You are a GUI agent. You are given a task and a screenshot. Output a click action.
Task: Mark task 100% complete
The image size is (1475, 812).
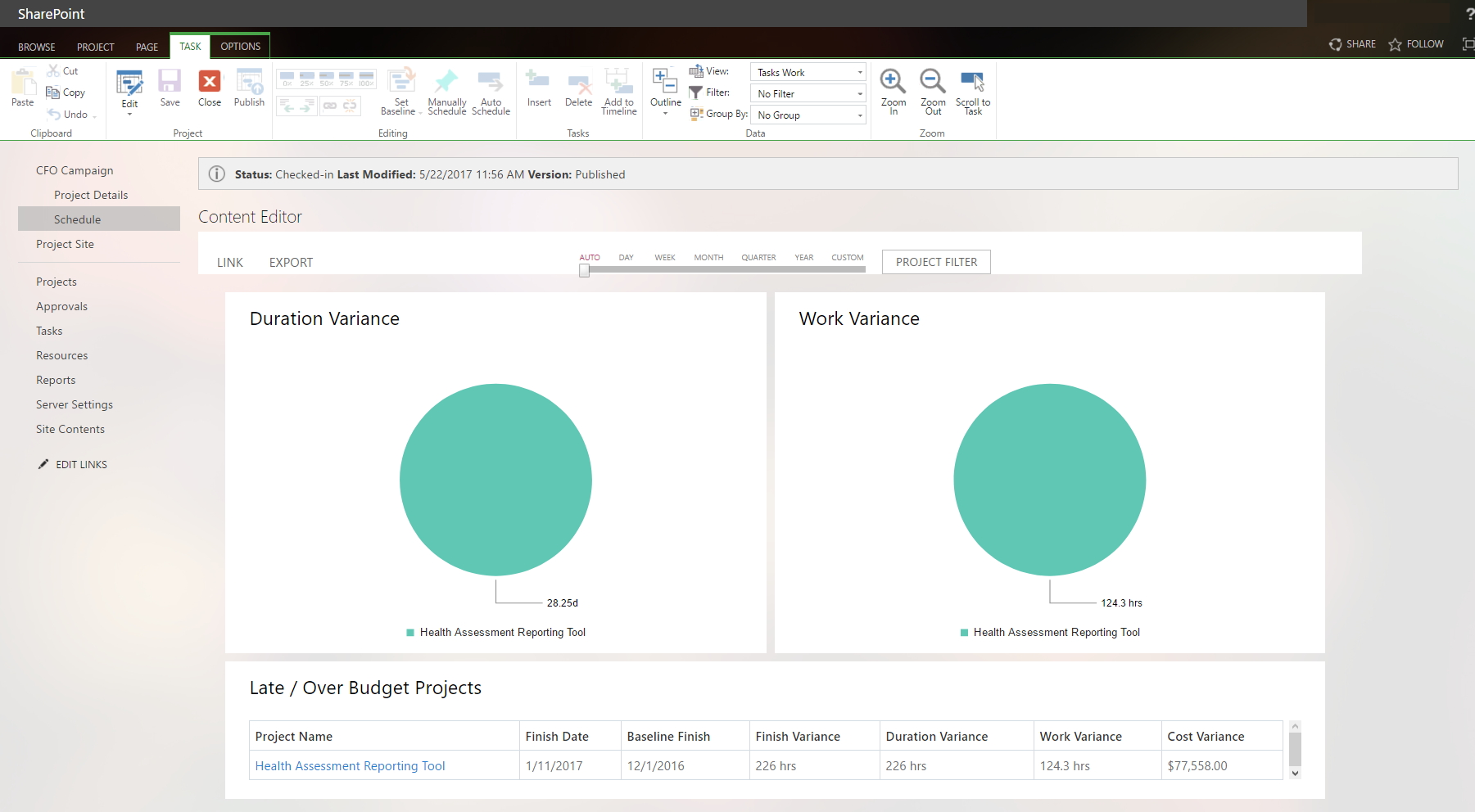[366, 79]
